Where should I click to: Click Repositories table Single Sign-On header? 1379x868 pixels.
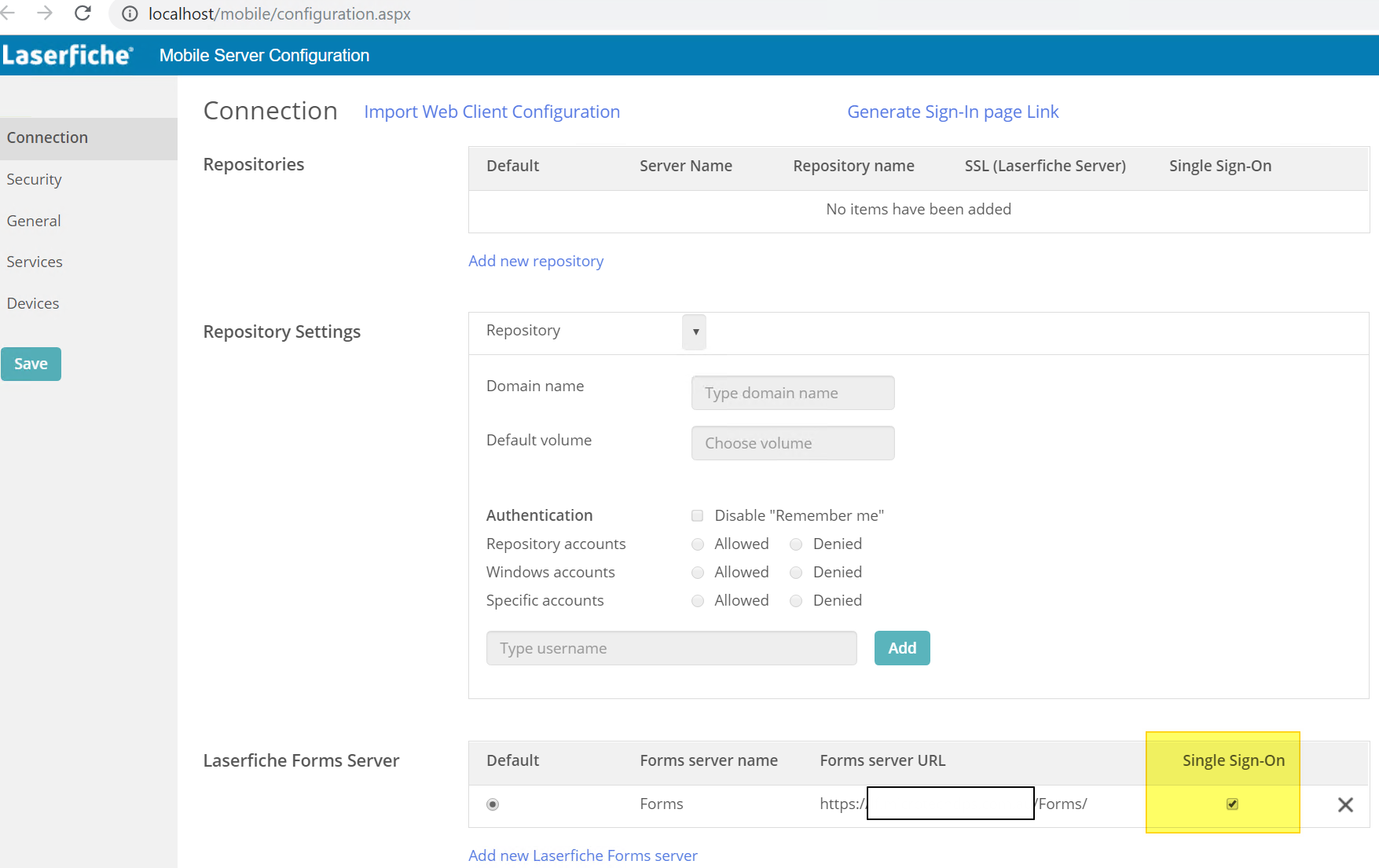[1220, 166]
